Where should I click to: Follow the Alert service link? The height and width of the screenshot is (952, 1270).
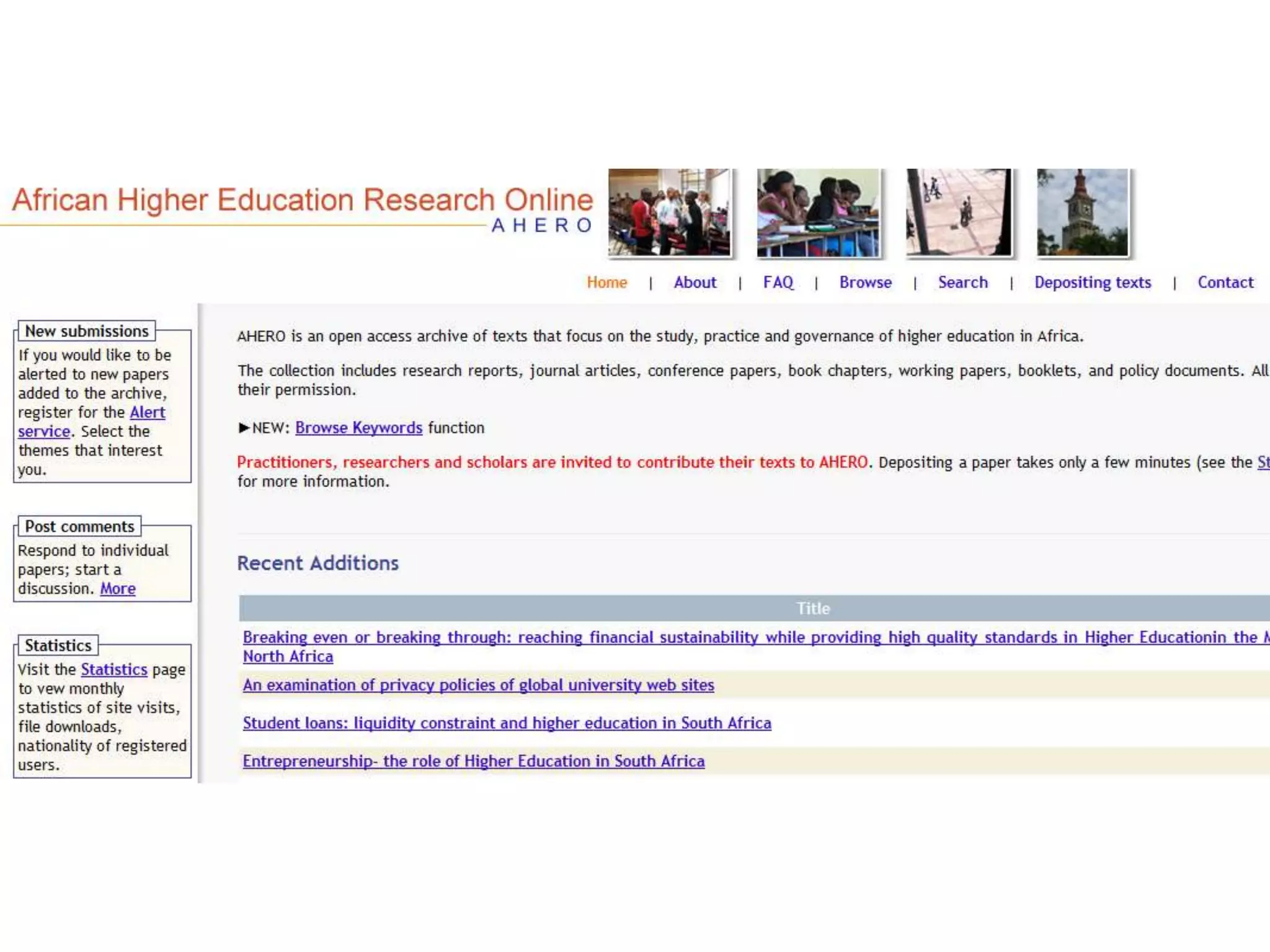[x=147, y=412]
